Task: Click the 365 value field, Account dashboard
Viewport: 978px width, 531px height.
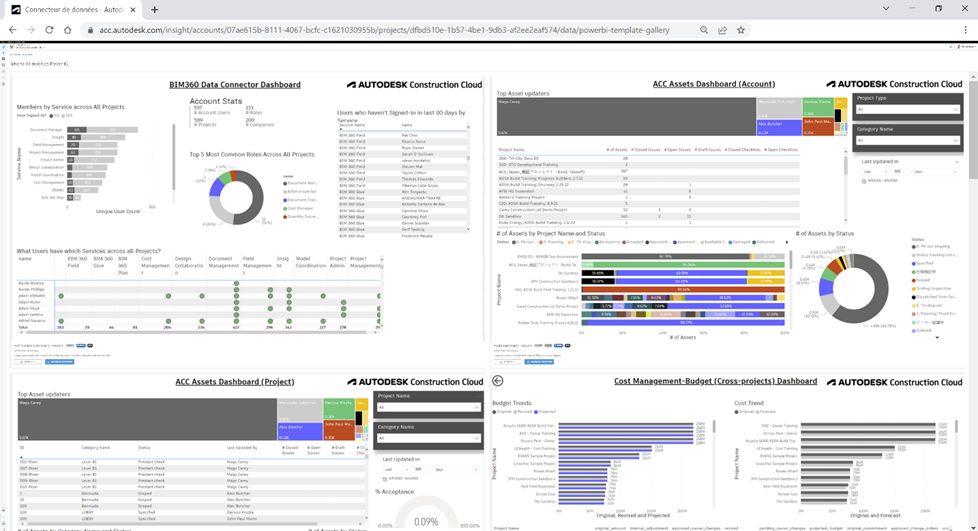Action: [899, 172]
